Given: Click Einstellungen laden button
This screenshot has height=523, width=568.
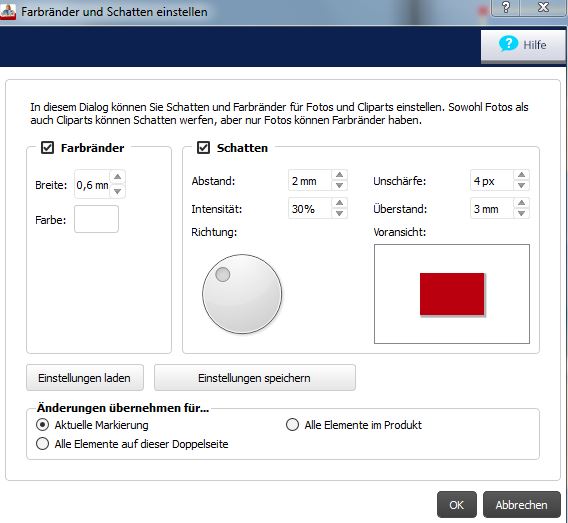Looking at the screenshot, I should coord(85,378).
